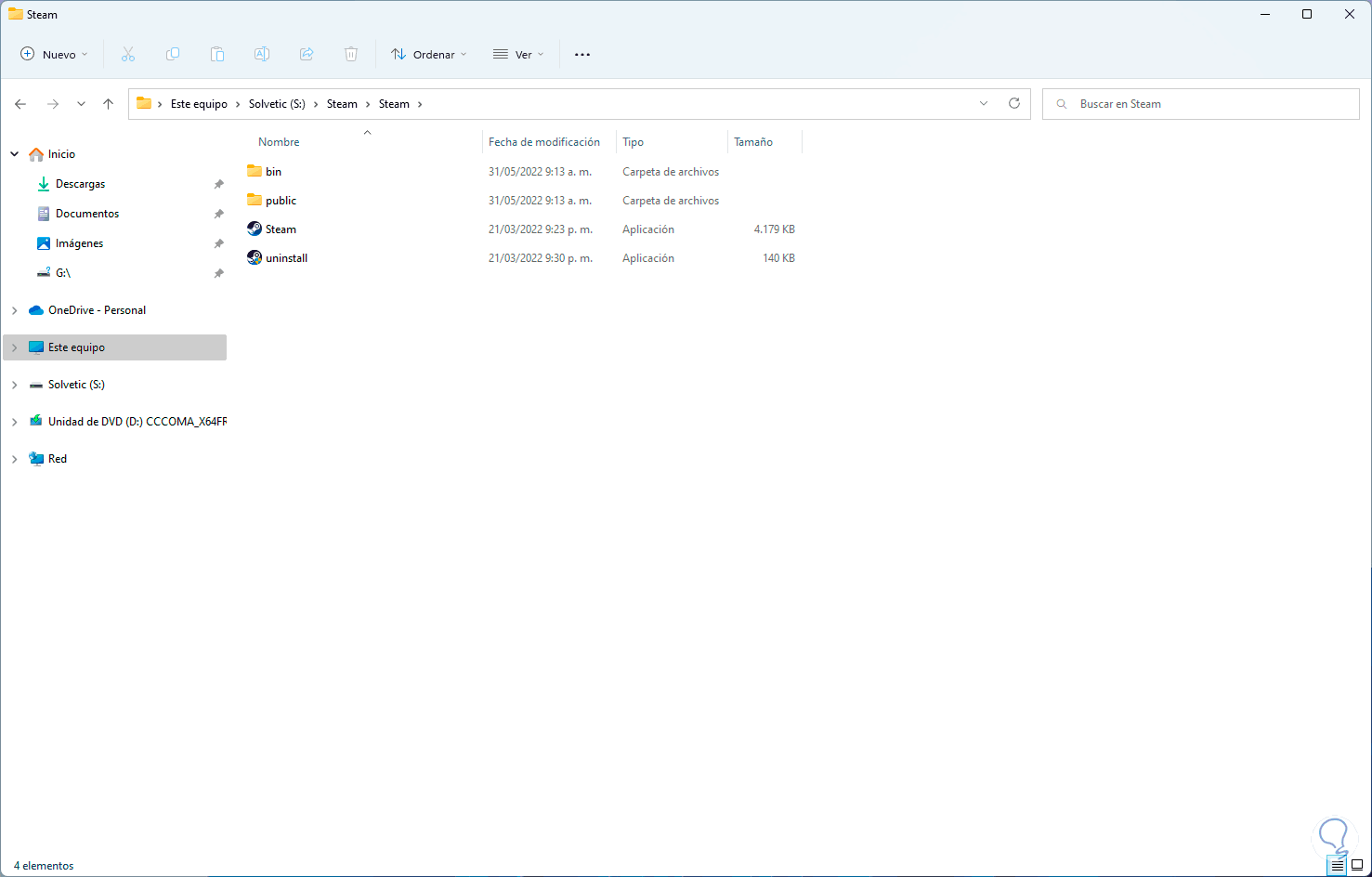
Task: Select Red in navigation pane
Action: (x=58, y=459)
